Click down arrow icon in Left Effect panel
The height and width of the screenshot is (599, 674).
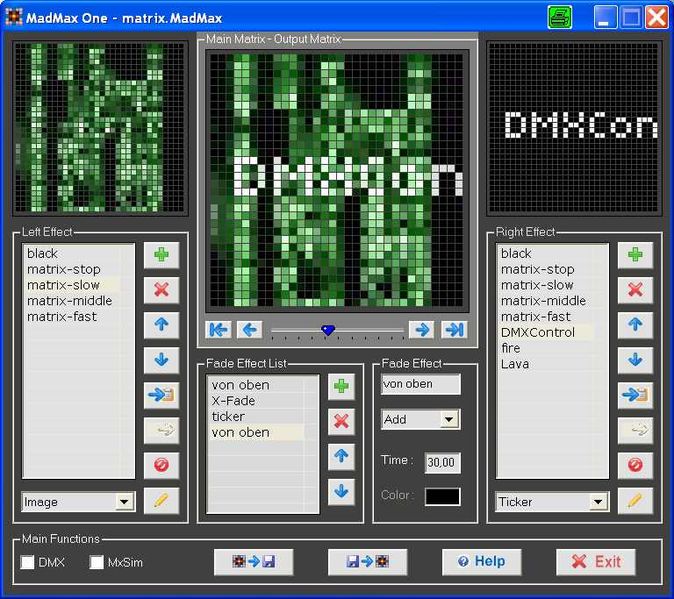(161, 360)
